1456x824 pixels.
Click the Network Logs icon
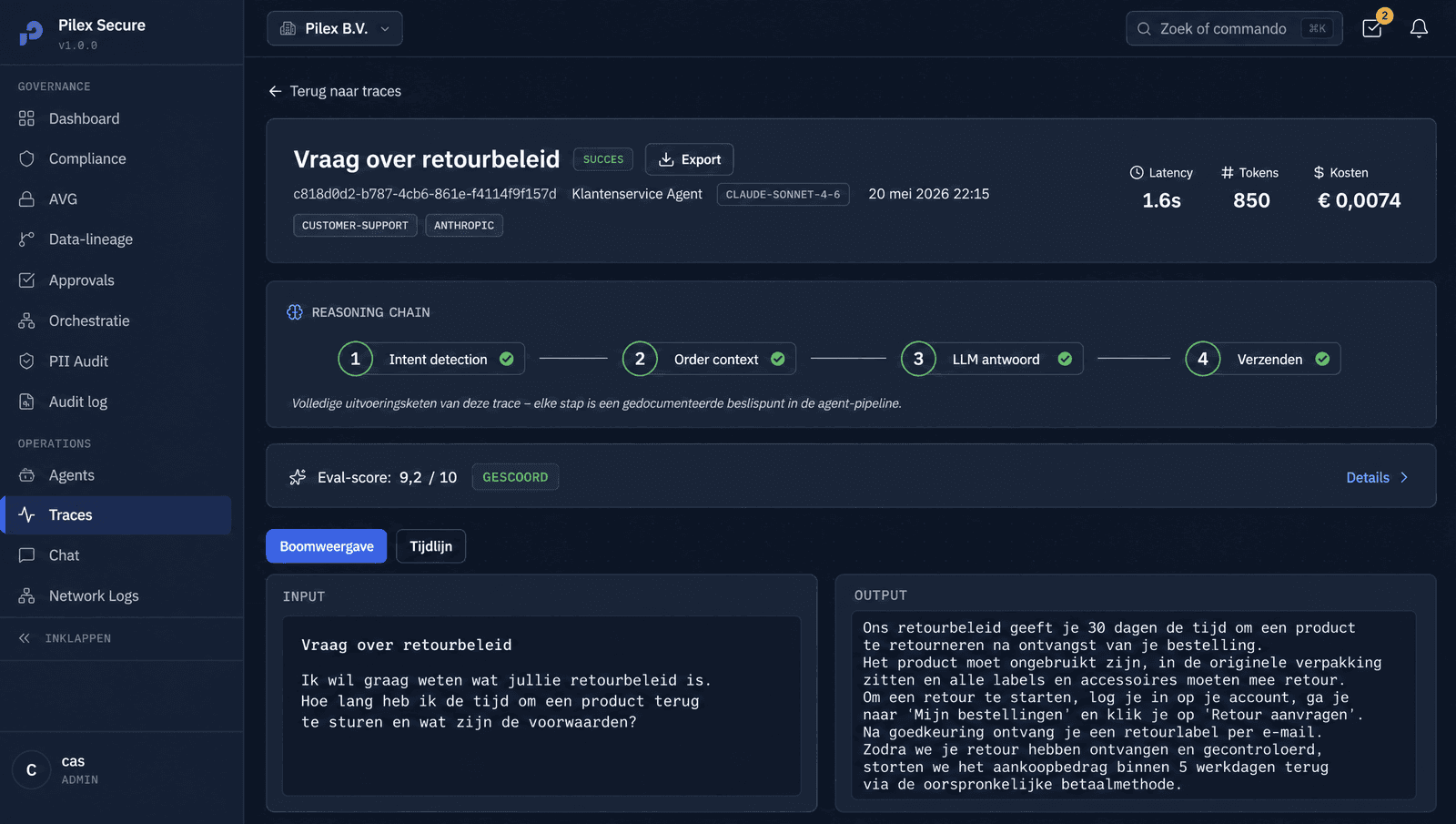[26, 595]
